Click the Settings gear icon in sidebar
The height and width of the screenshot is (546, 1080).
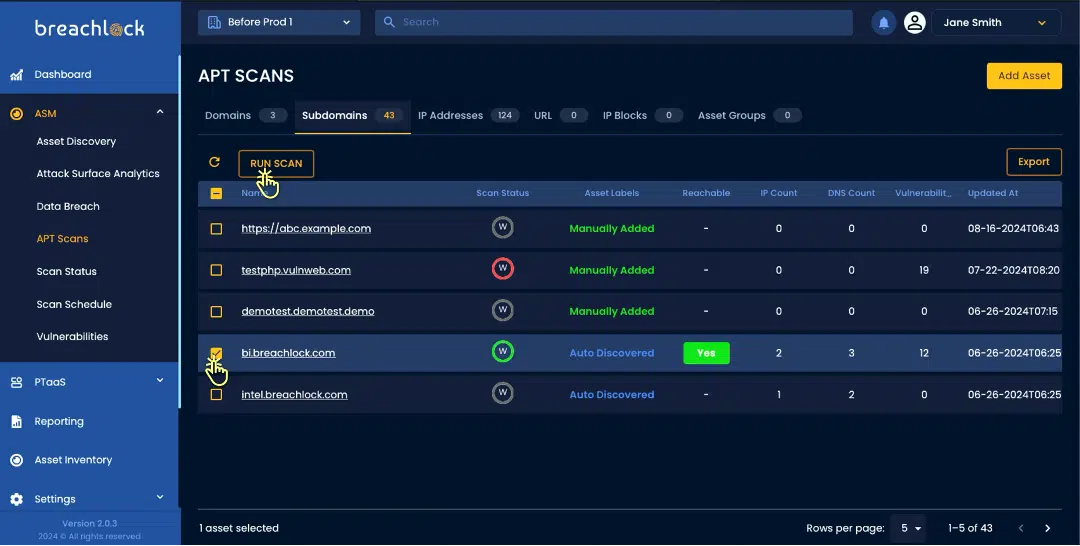[17, 499]
